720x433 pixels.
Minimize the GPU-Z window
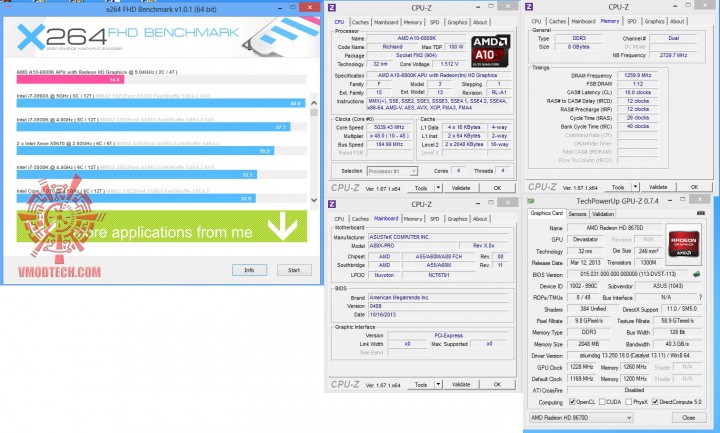(670, 200)
